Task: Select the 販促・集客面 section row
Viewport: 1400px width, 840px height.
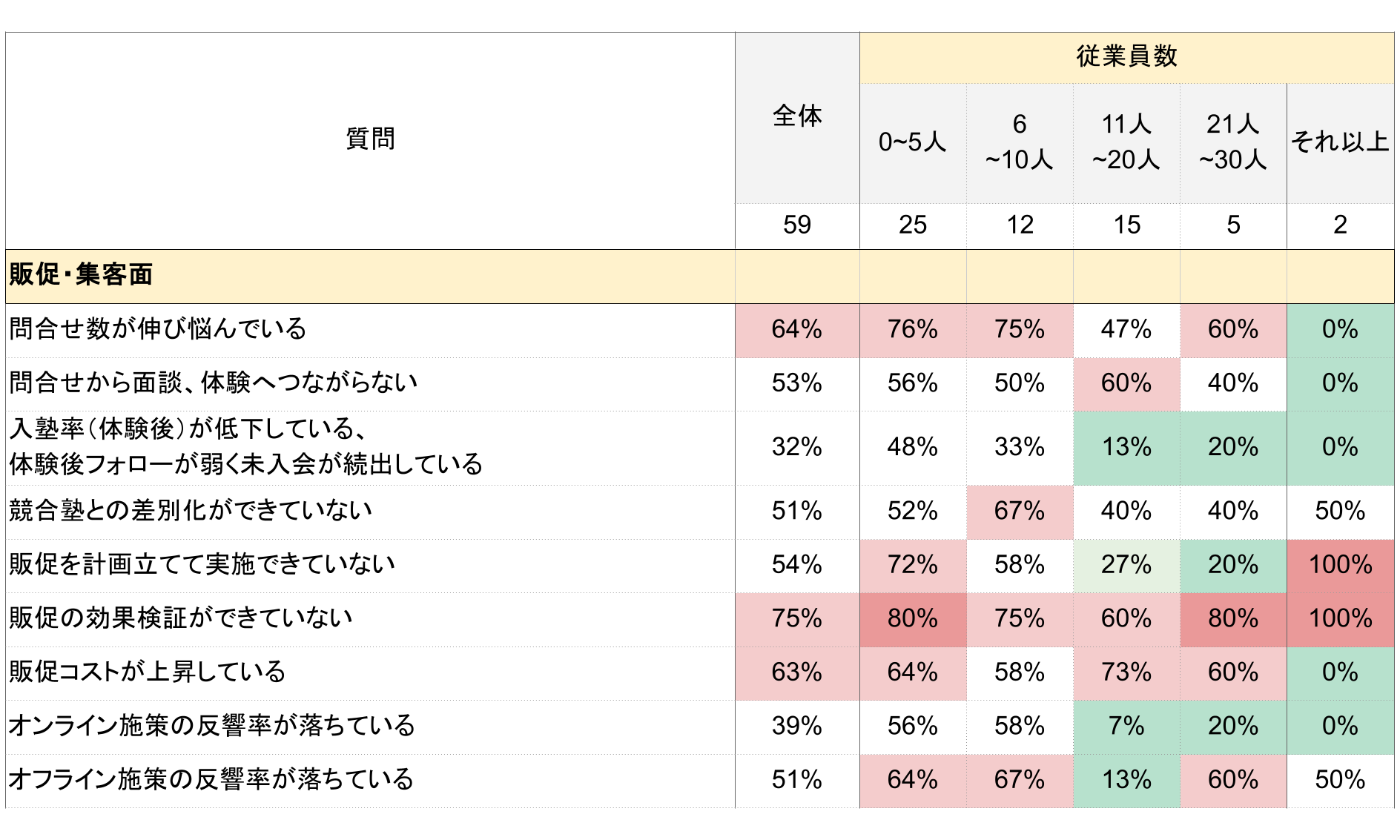Action: pos(82,275)
